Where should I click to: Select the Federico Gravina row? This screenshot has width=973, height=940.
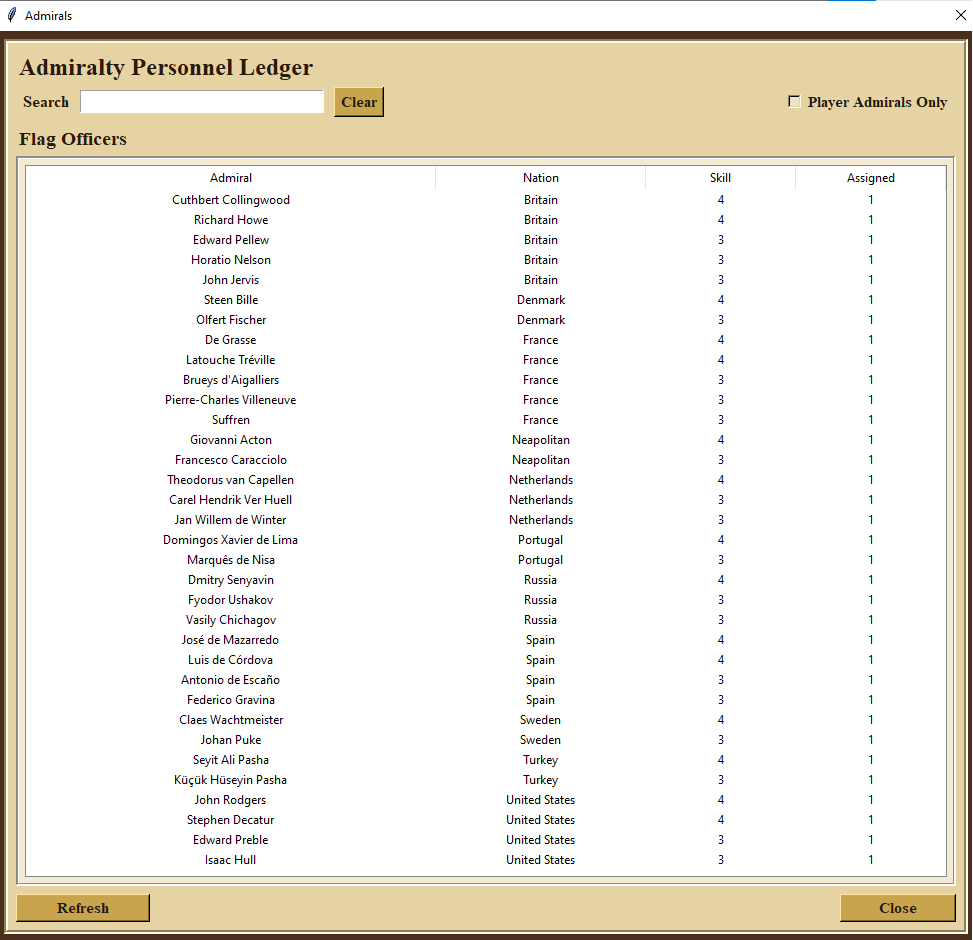point(486,700)
